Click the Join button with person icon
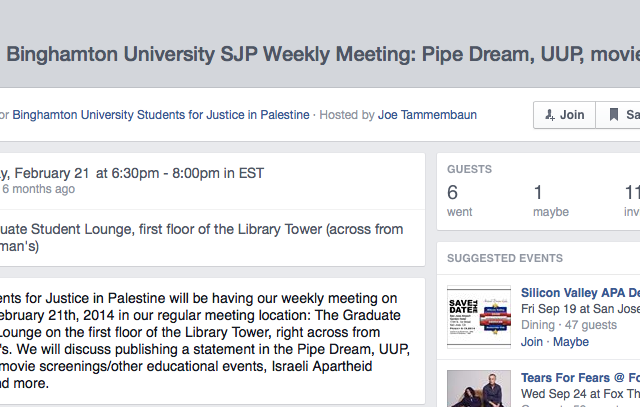 [x=564, y=115]
